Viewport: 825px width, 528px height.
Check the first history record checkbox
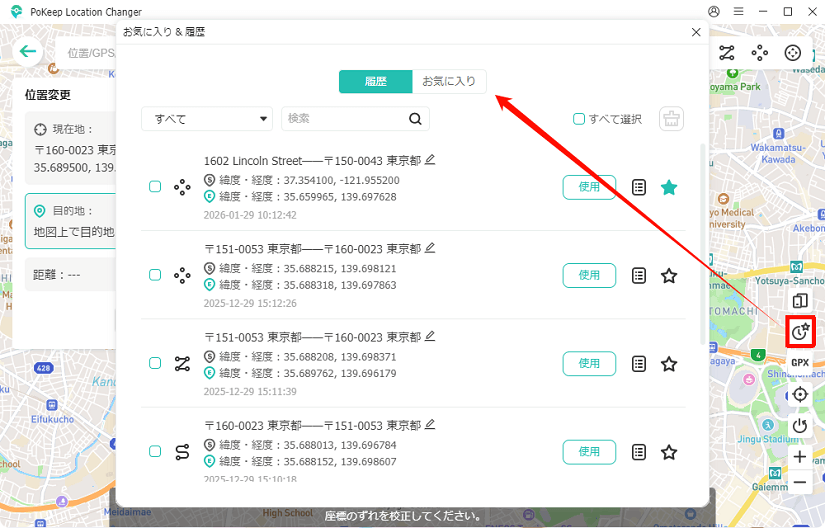[x=155, y=187]
